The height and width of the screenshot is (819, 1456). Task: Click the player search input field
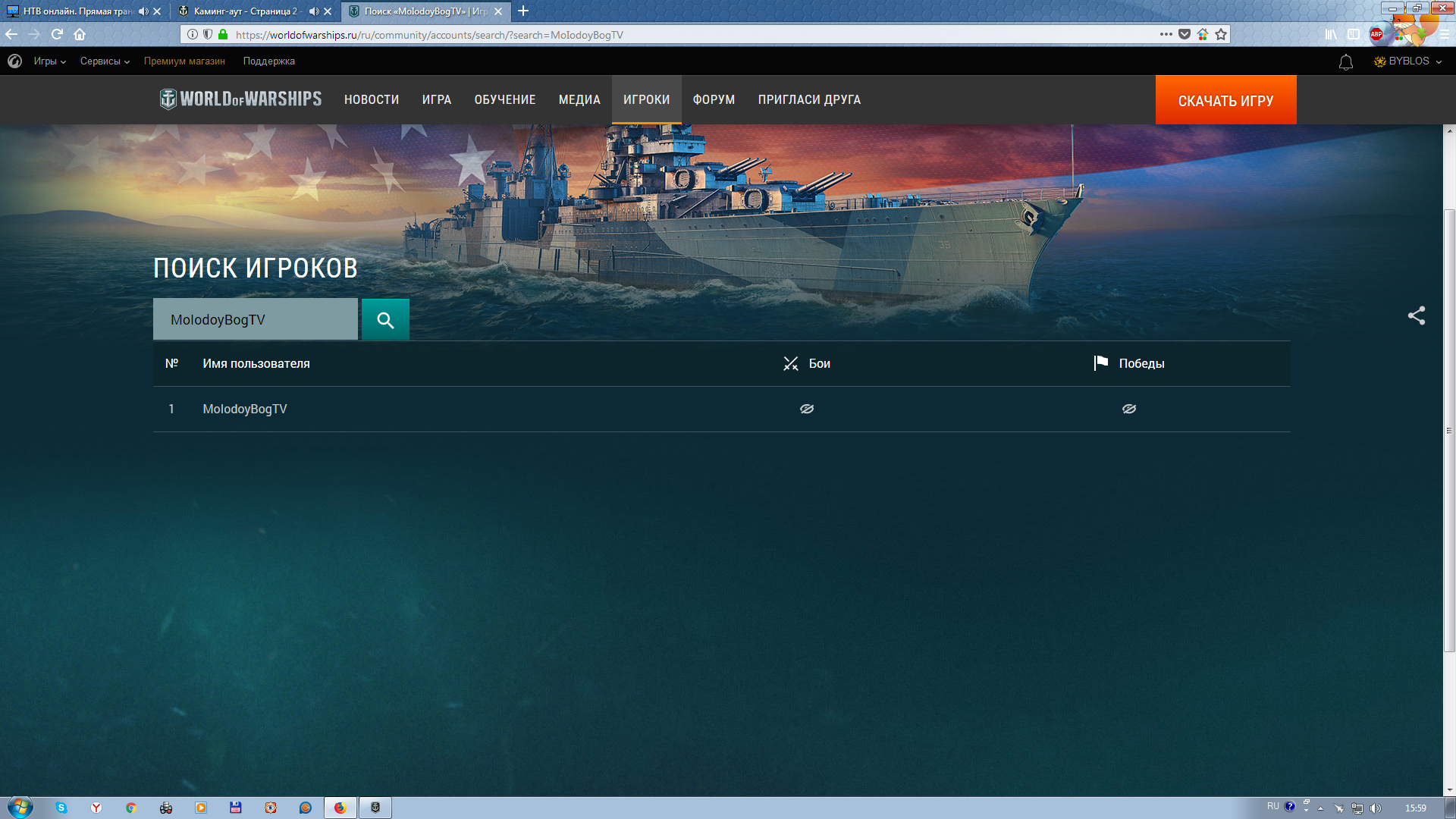click(255, 320)
